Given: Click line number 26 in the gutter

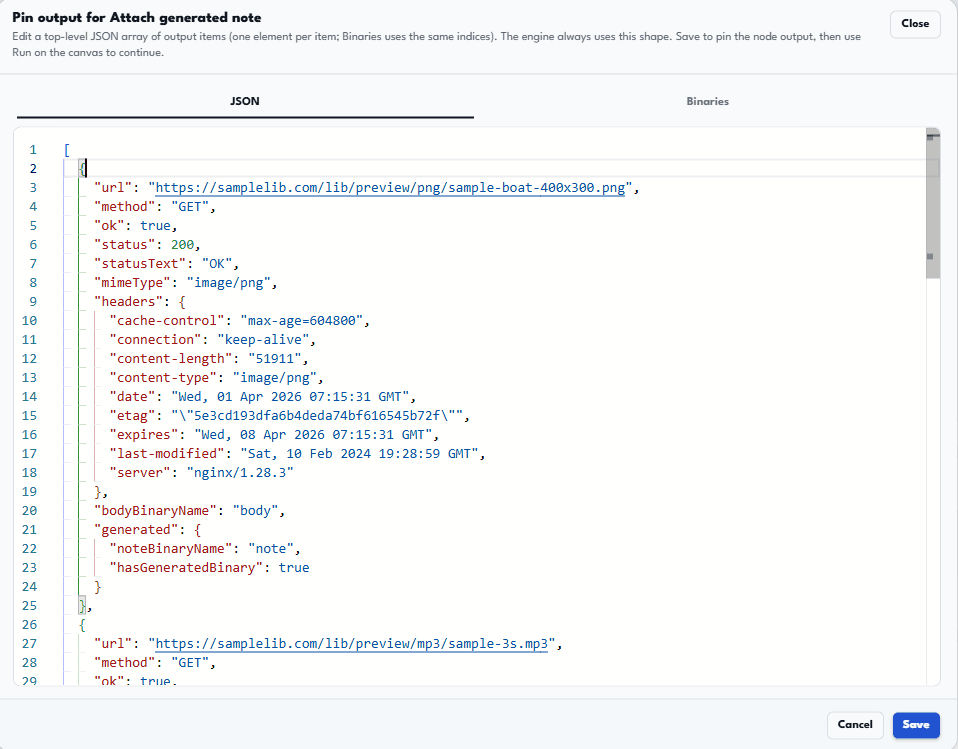Looking at the screenshot, I should coord(29,624).
